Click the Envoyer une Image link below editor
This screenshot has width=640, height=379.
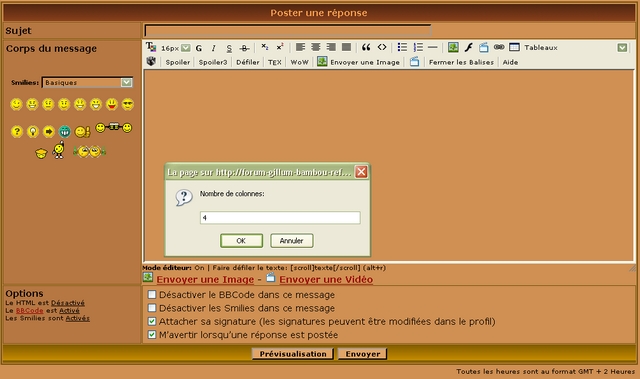pyautogui.click(x=205, y=279)
